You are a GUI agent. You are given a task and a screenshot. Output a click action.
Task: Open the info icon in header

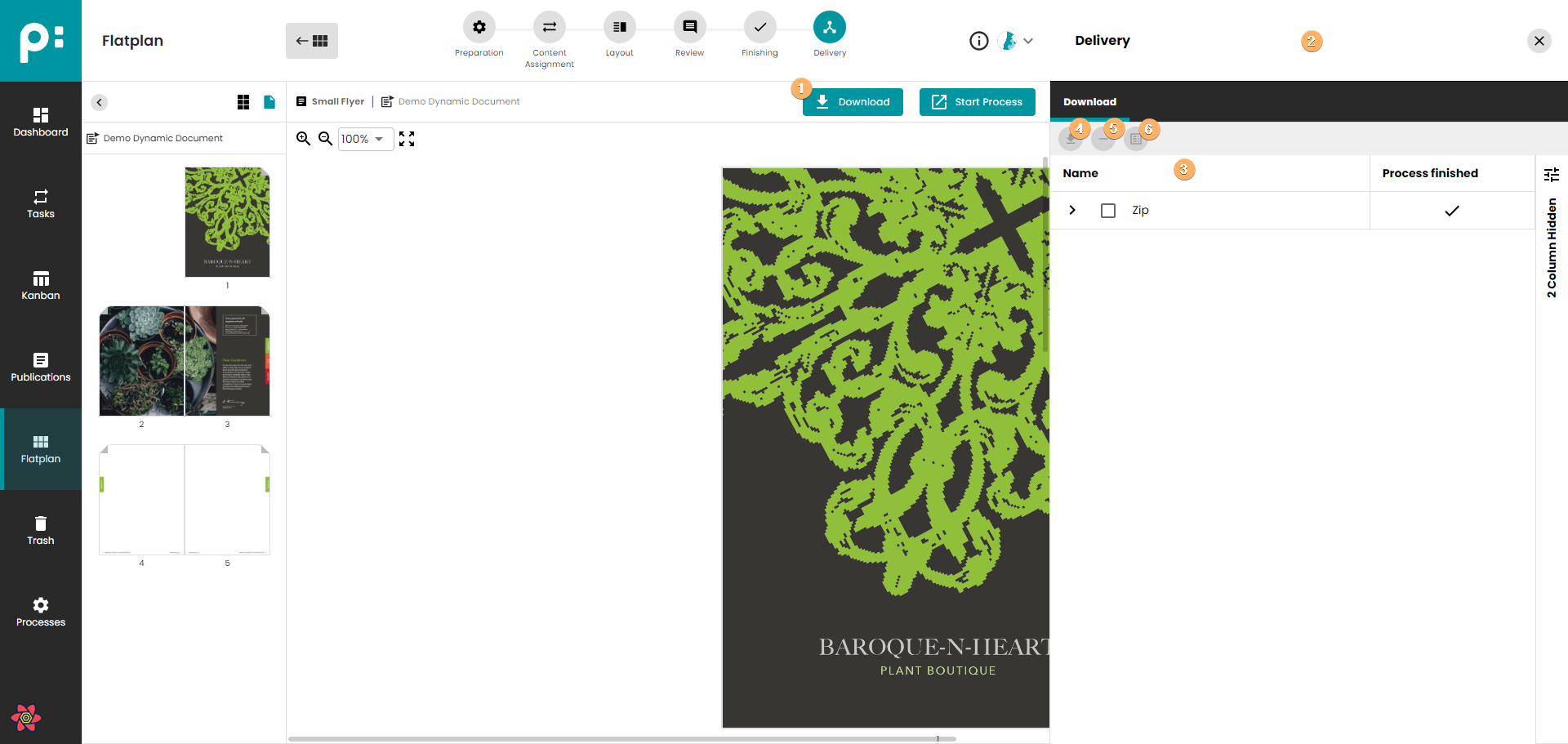click(x=978, y=41)
